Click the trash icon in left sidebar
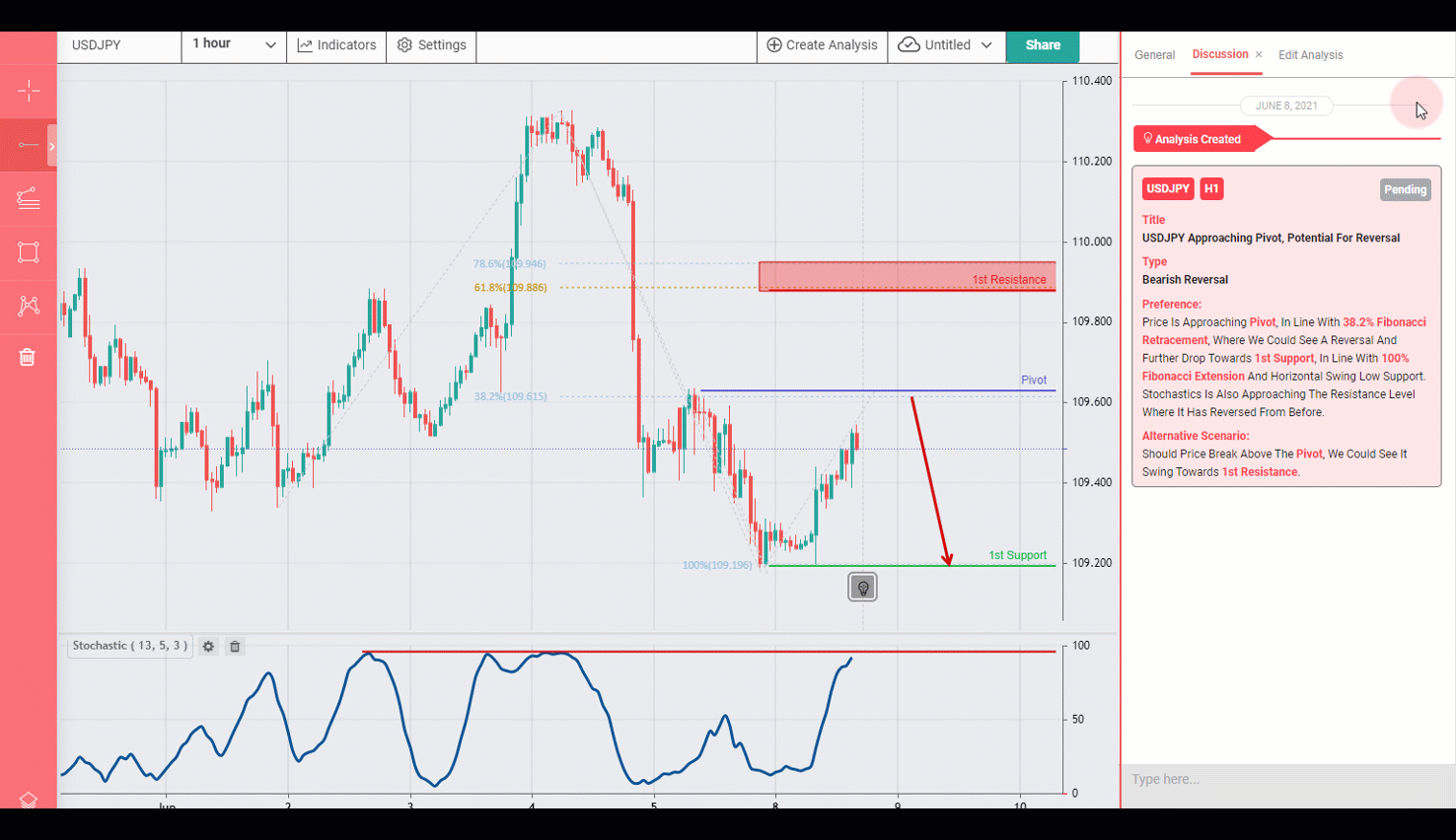 click(x=28, y=357)
